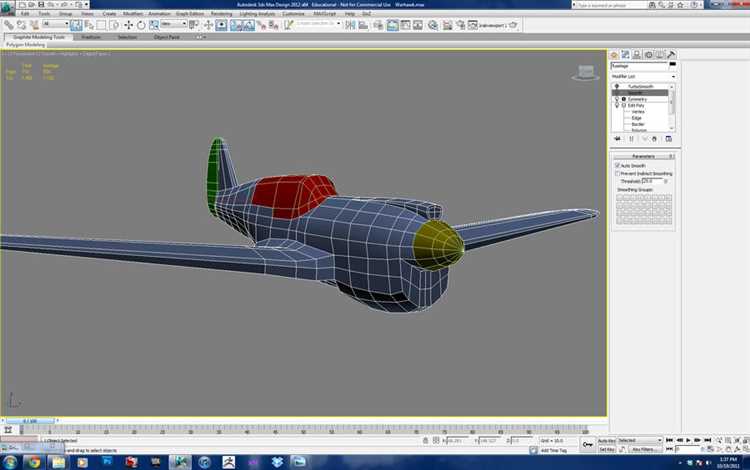Activate the Select Object tool
This screenshot has width=750, height=470.
coord(76,25)
